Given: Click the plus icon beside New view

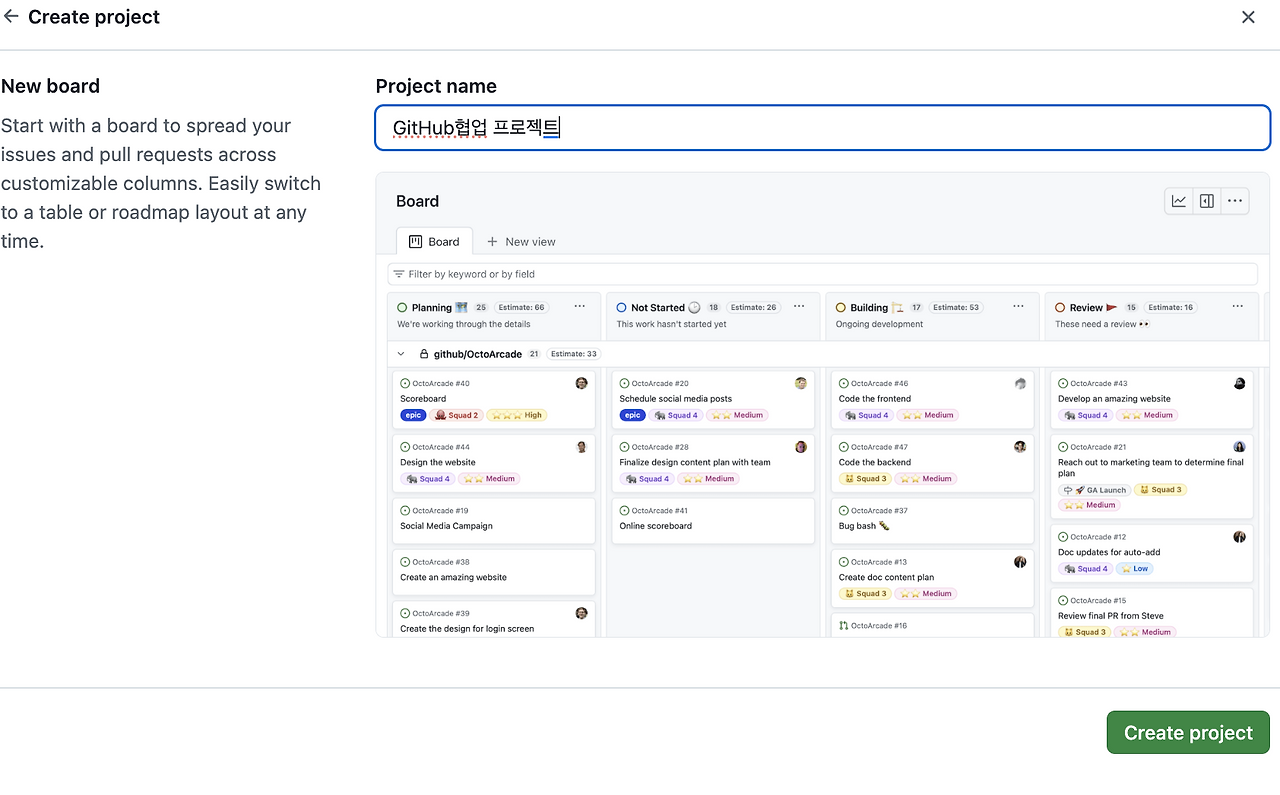Looking at the screenshot, I should [492, 242].
